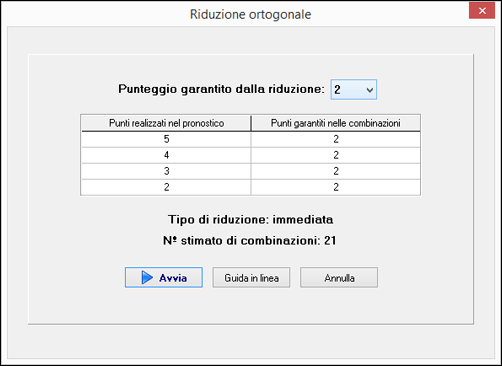Open the Guida in linea help

251,277
